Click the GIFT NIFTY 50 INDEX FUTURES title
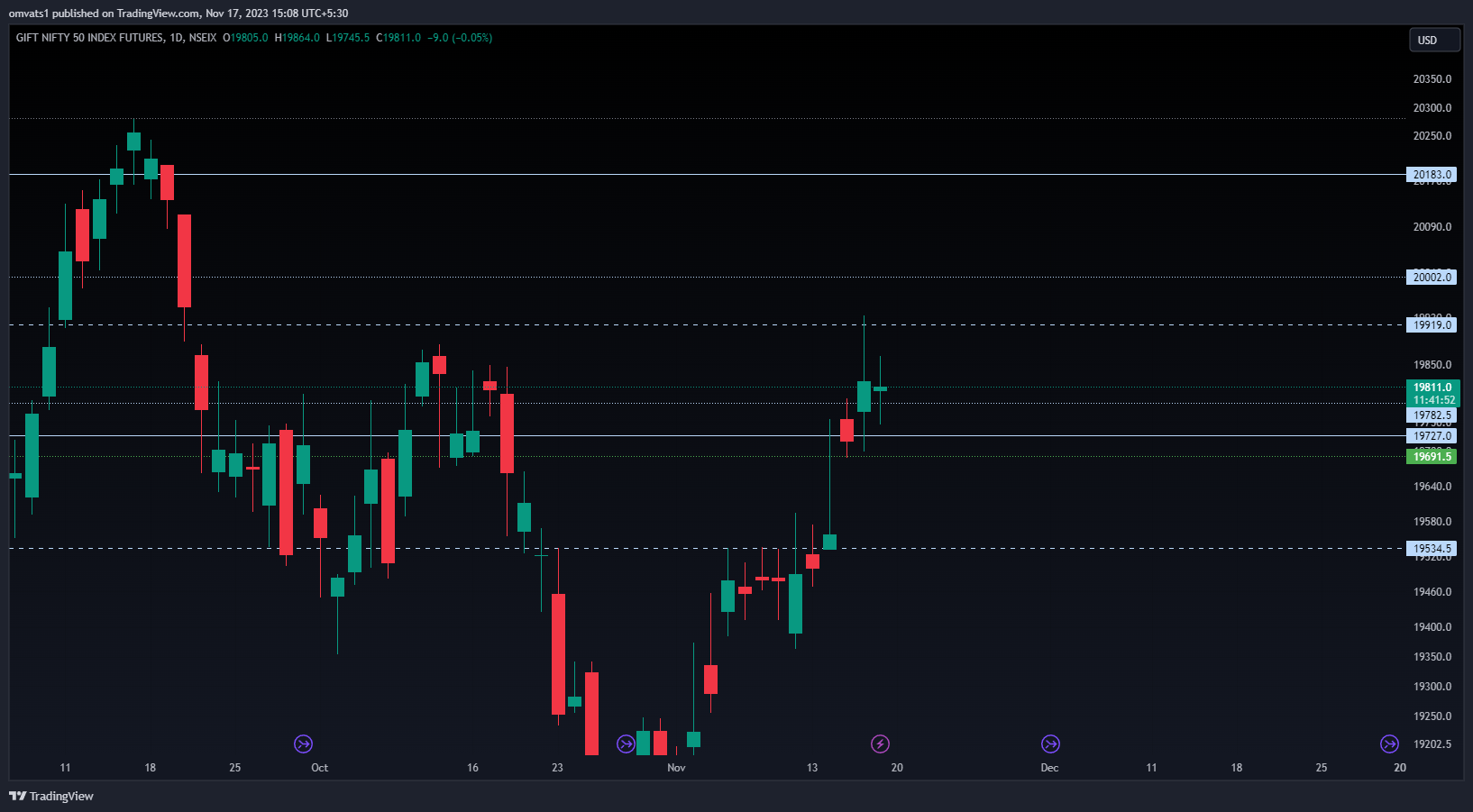 pos(90,38)
